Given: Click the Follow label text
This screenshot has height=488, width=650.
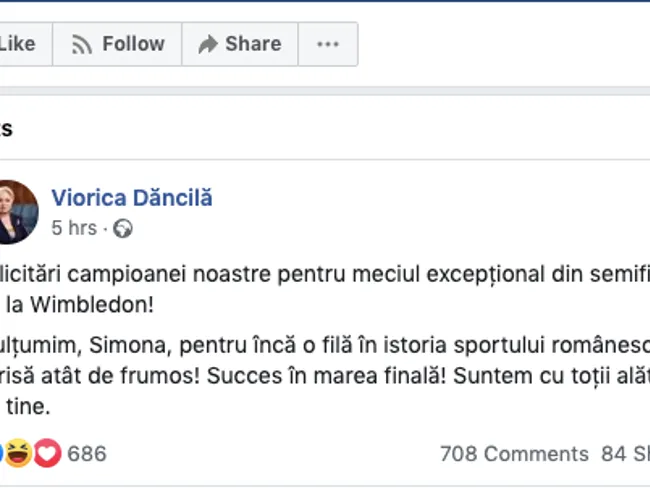Looking at the screenshot, I should tap(133, 44).
